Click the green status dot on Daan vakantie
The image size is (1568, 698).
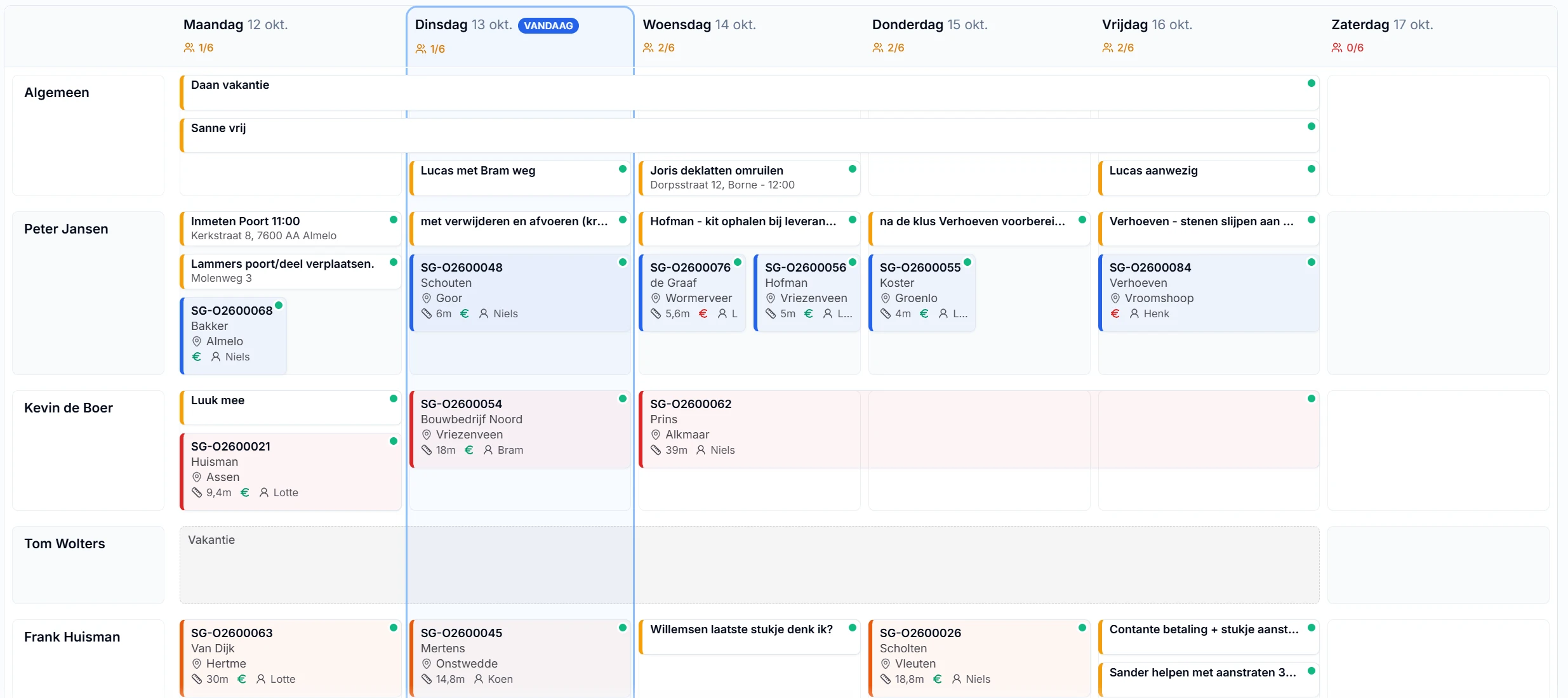[x=1311, y=83]
